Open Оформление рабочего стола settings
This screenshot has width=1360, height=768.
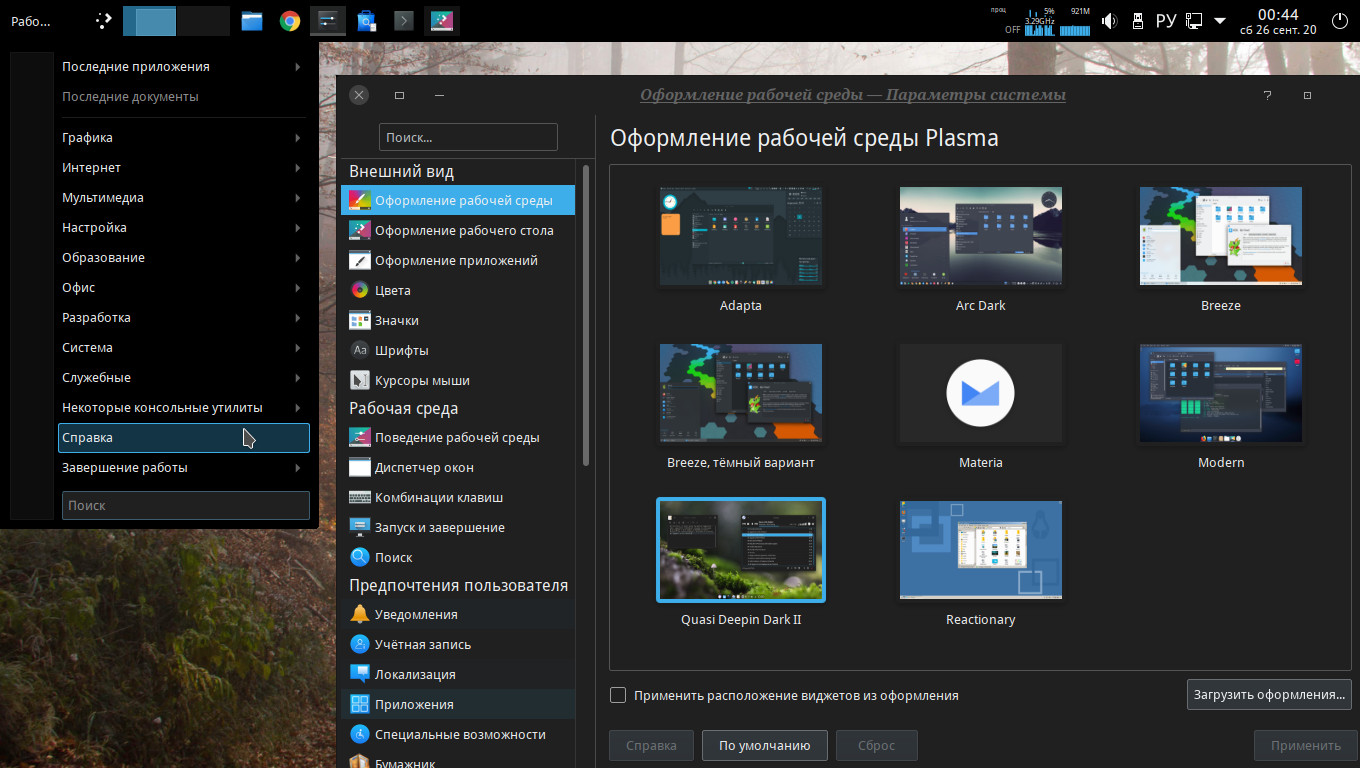pyautogui.click(x=458, y=230)
